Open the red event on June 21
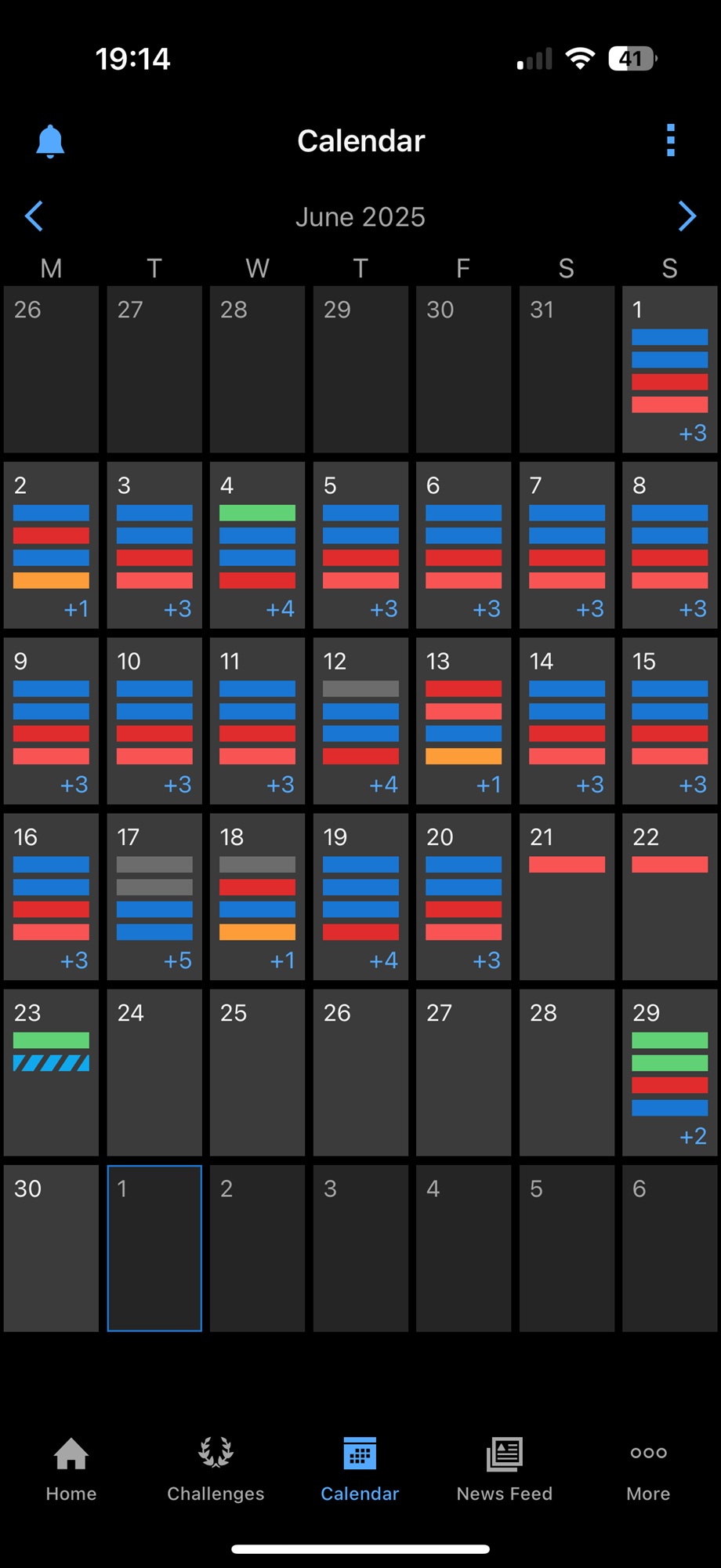 tap(567, 865)
